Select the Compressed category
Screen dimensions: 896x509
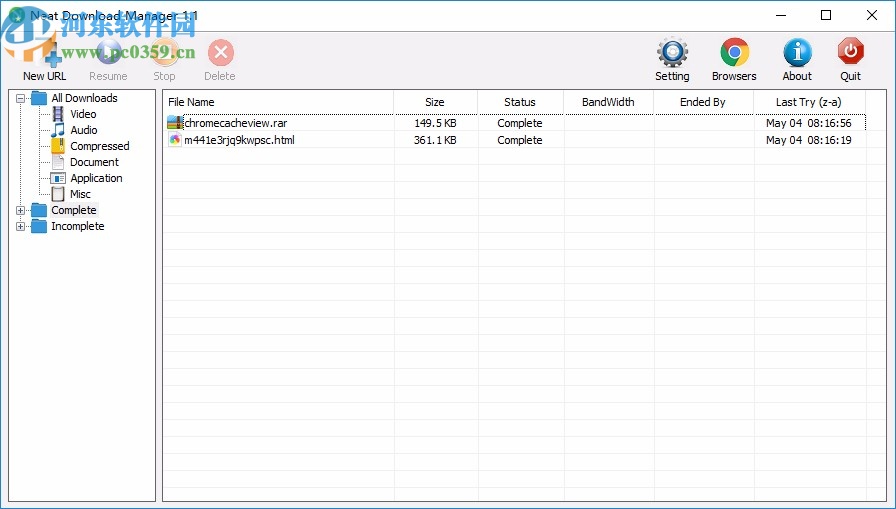tap(100, 146)
